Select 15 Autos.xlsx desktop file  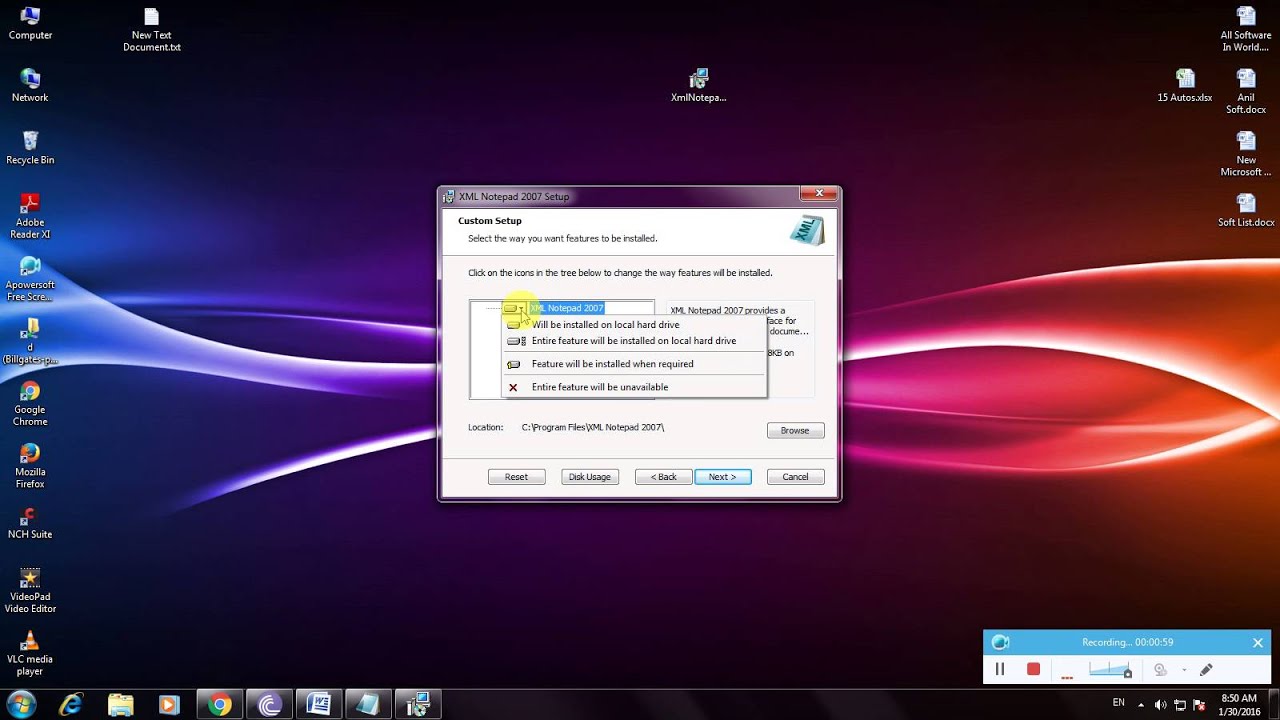tap(1185, 85)
